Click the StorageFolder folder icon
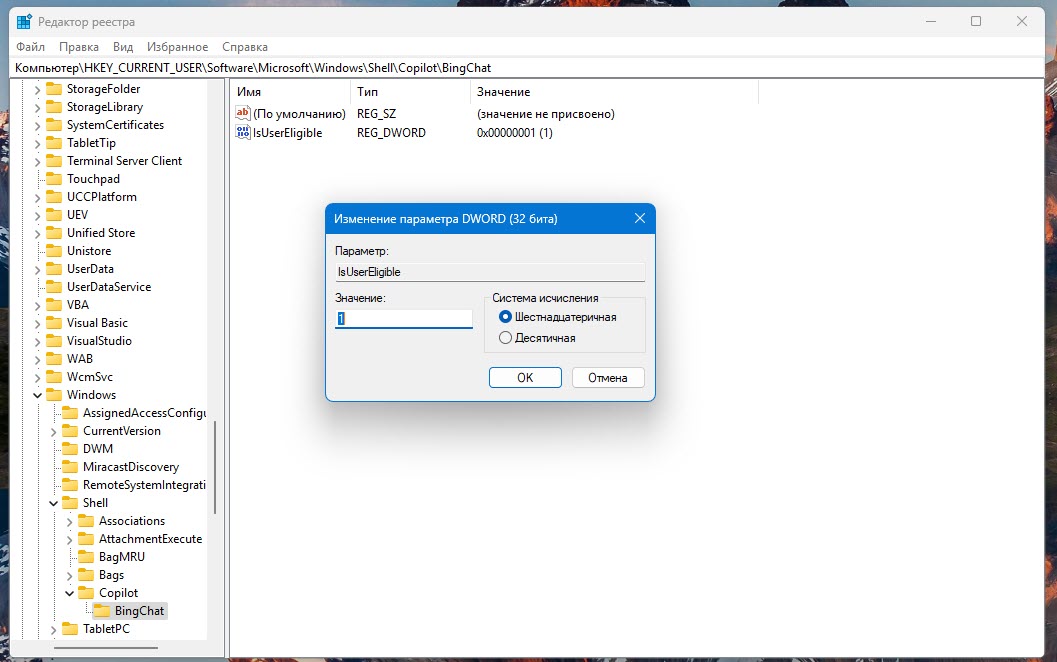 [x=53, y=88]
